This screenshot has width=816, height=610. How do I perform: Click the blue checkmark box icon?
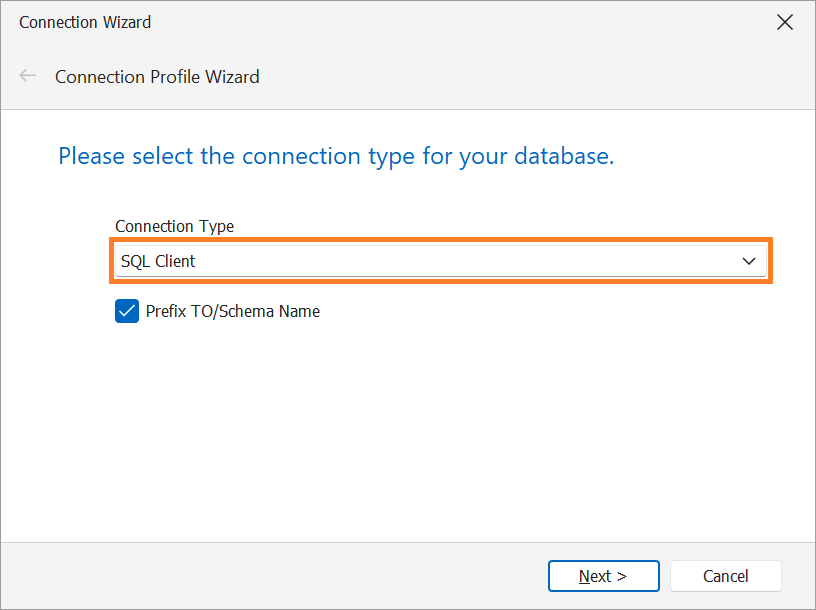click(x=127, y=311)
